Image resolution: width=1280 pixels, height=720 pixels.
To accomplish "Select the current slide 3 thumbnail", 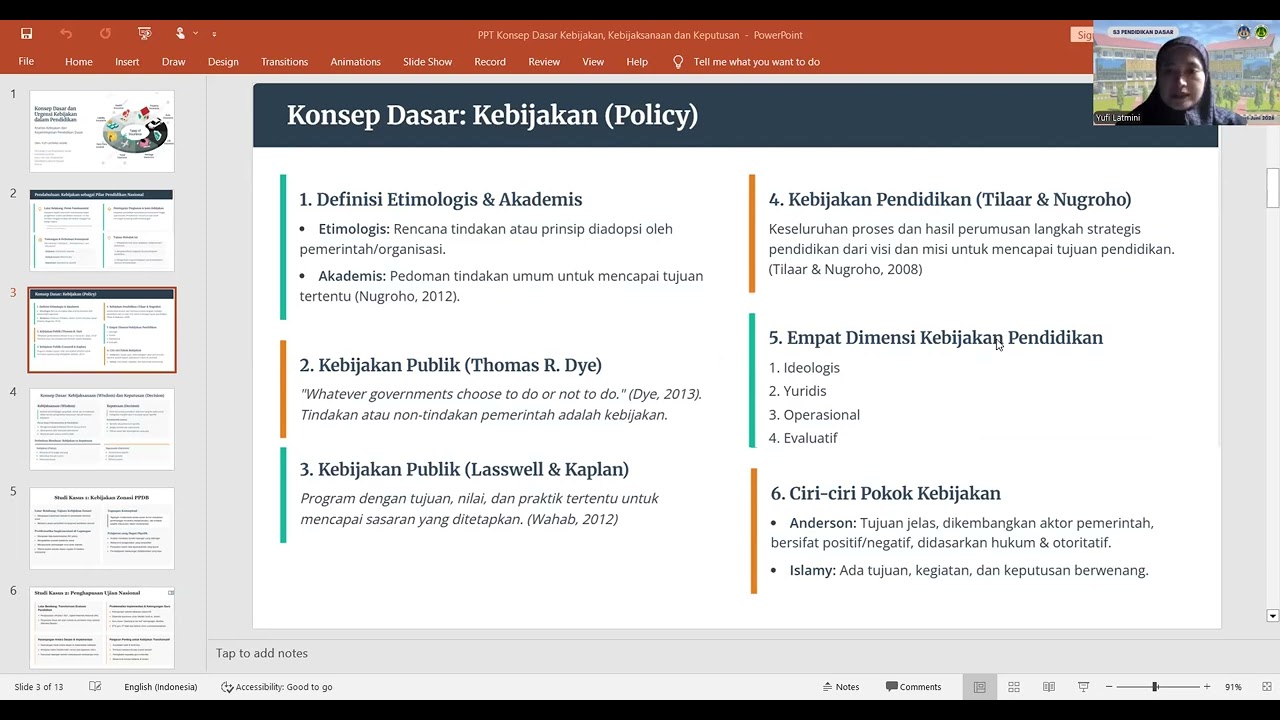I will coord(102,330).
